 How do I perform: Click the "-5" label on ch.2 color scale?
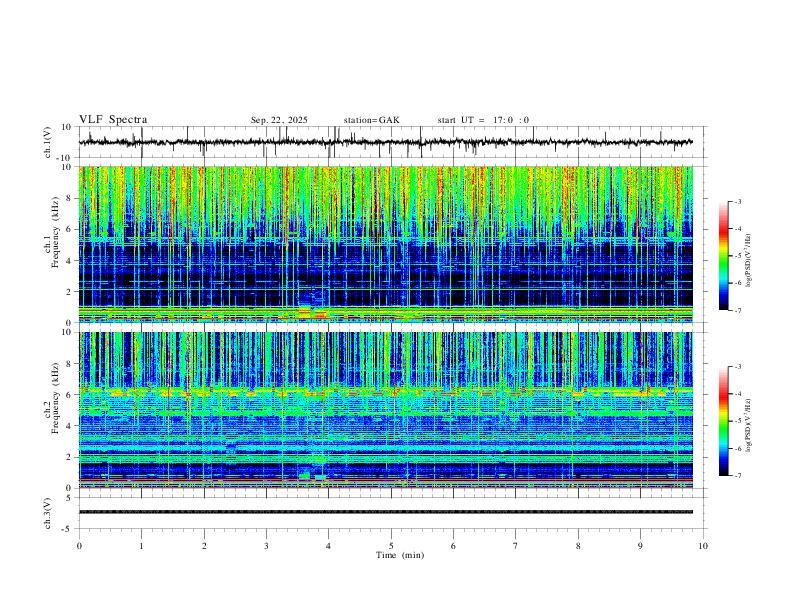[x=738, y=421]
